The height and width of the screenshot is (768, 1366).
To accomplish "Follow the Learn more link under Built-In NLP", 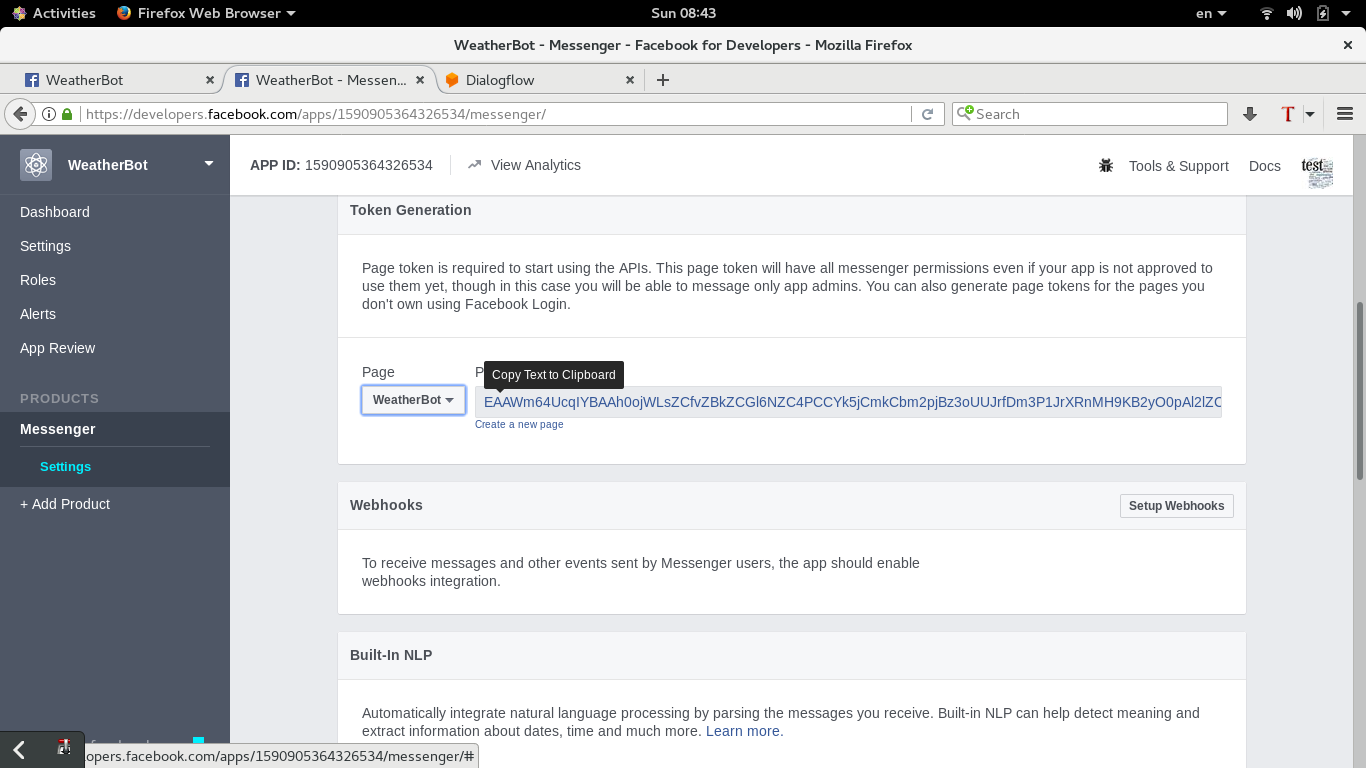I will click(x=742, y=731).
